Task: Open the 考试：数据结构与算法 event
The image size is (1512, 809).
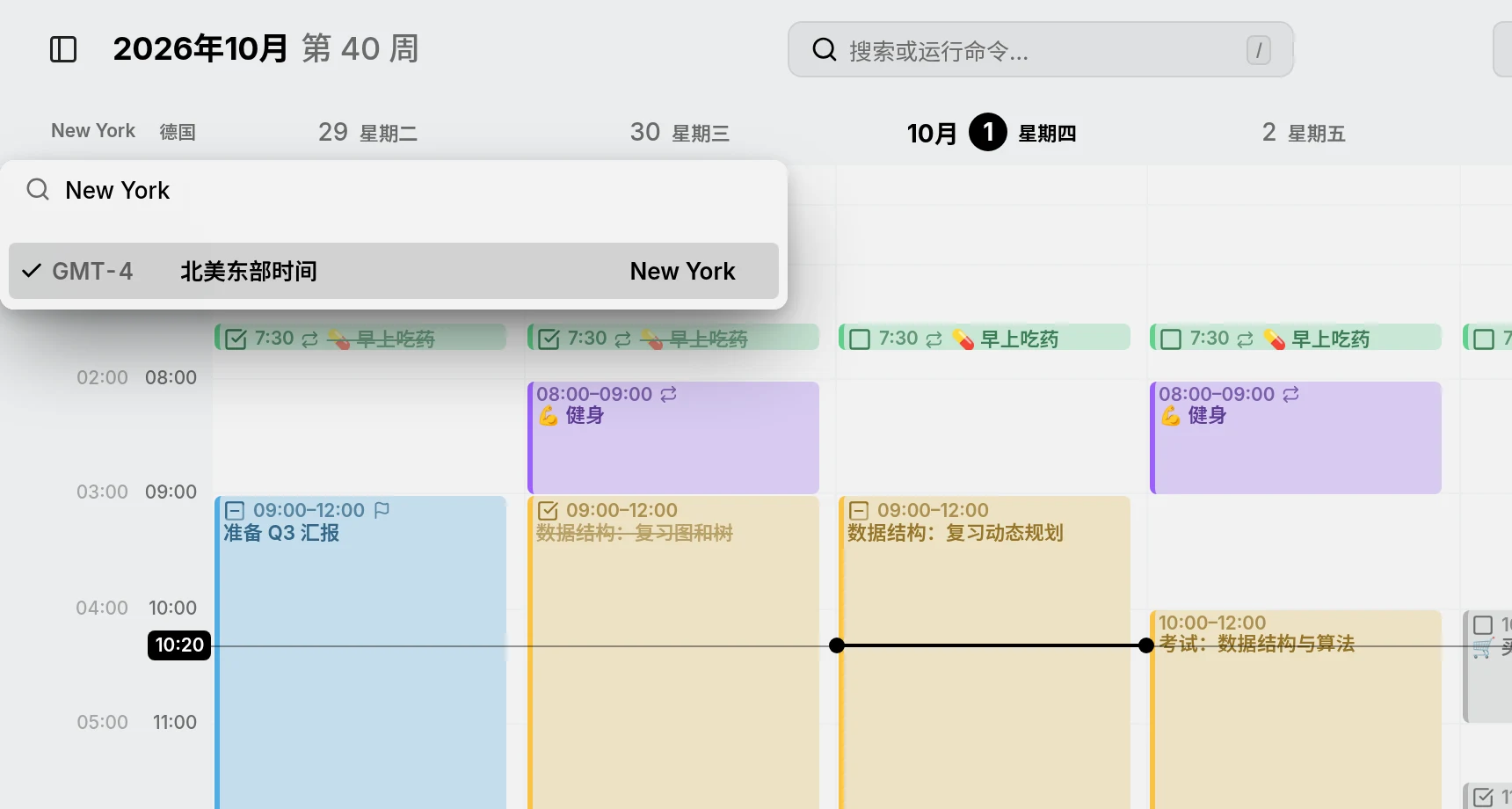Action: pos(1296,709)
